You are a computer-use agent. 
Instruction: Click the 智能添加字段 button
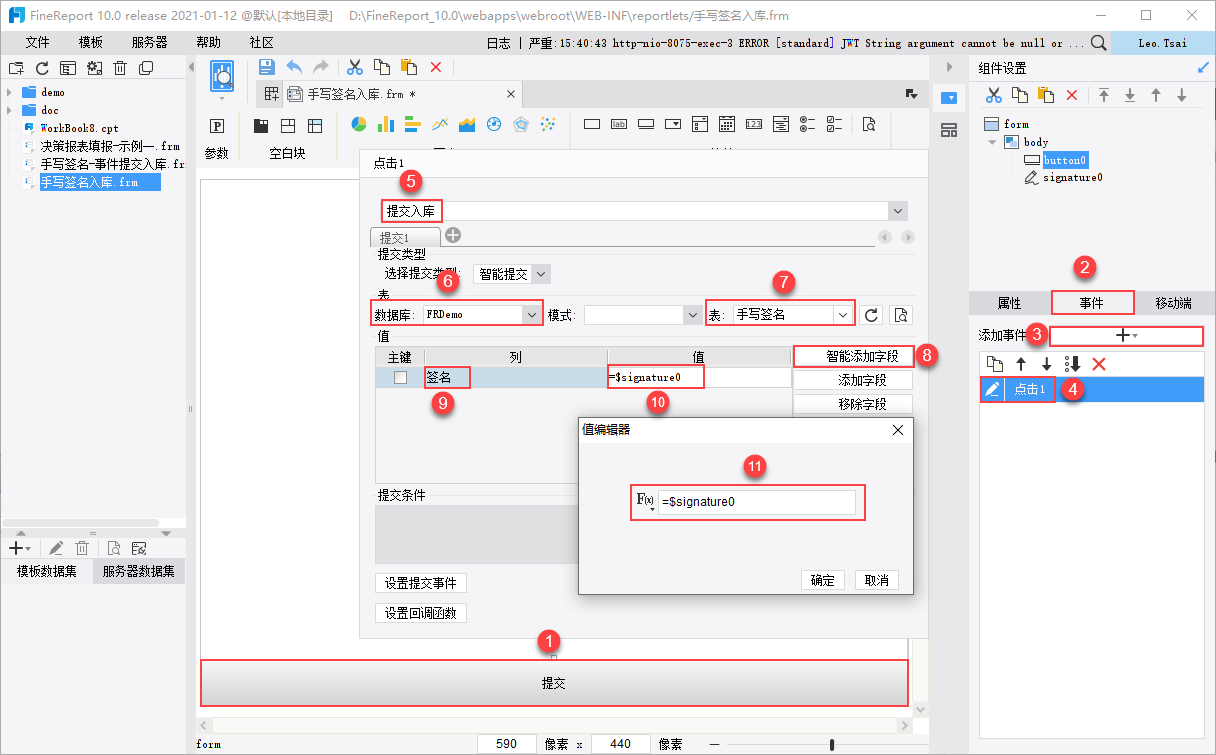click(x=853, y=355)
